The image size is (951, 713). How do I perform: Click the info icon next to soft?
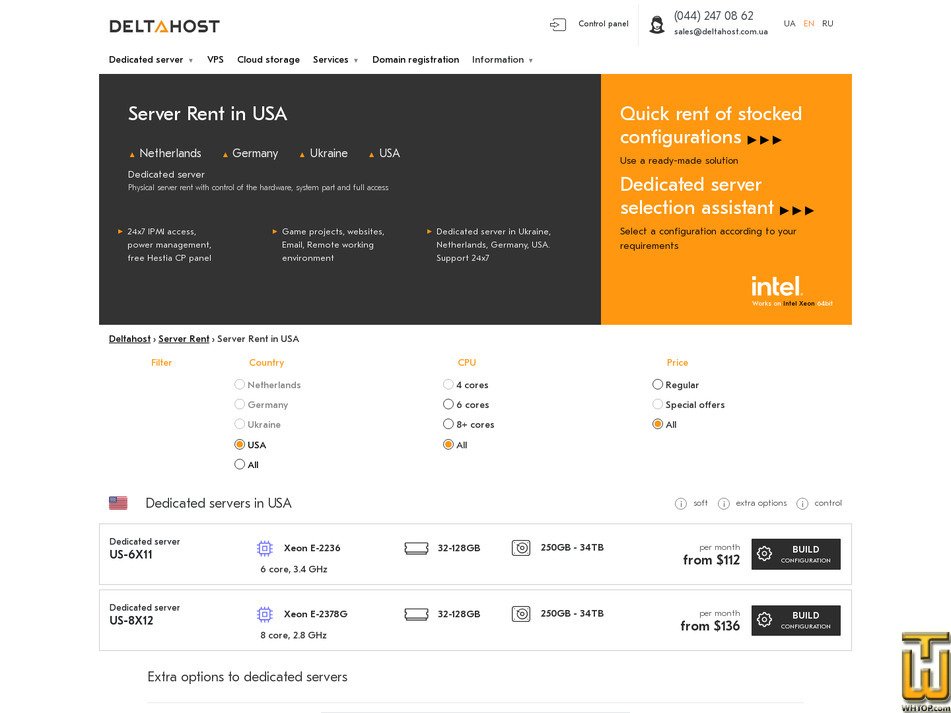pyautogui.click(x=680, y=504)
